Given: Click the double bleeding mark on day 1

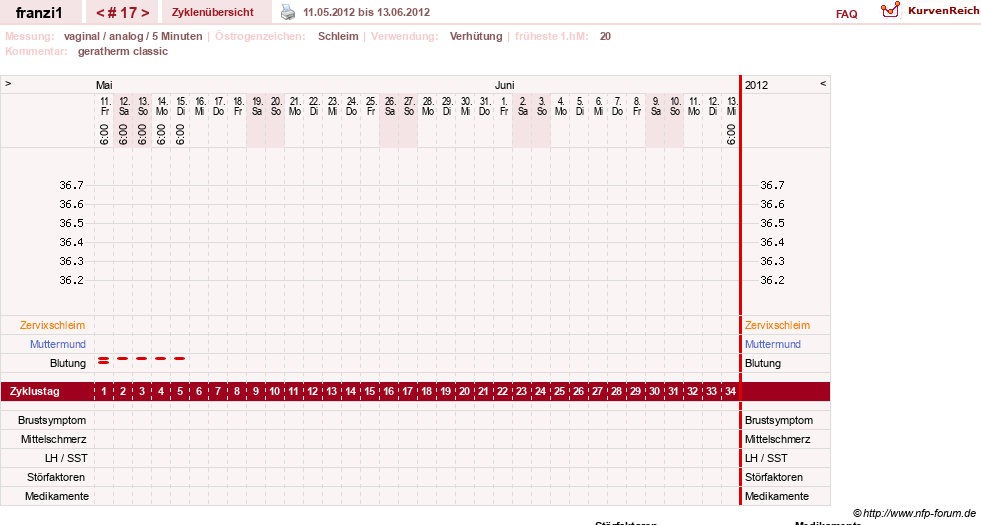Looking at the screenshot, I should [103, 360].
